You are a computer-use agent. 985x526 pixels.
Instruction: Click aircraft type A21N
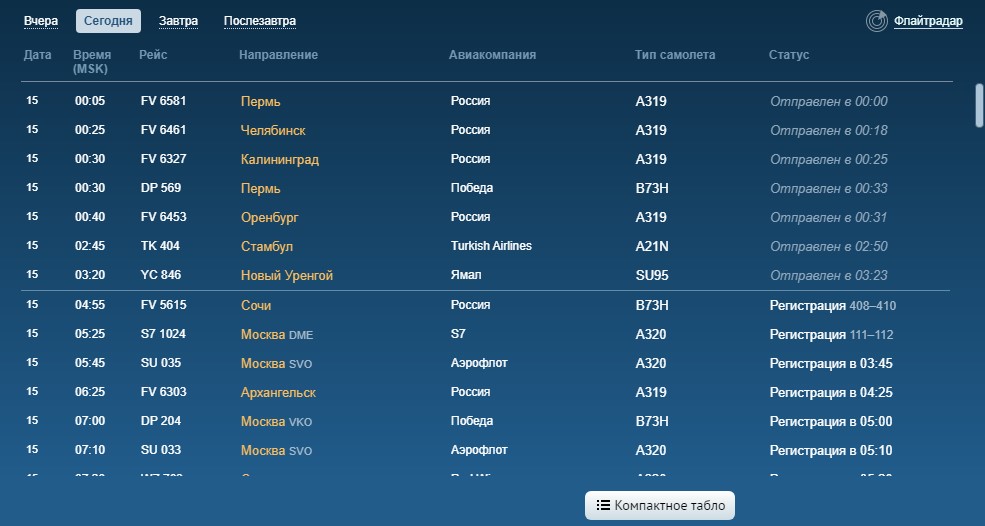tap(652, 246)
